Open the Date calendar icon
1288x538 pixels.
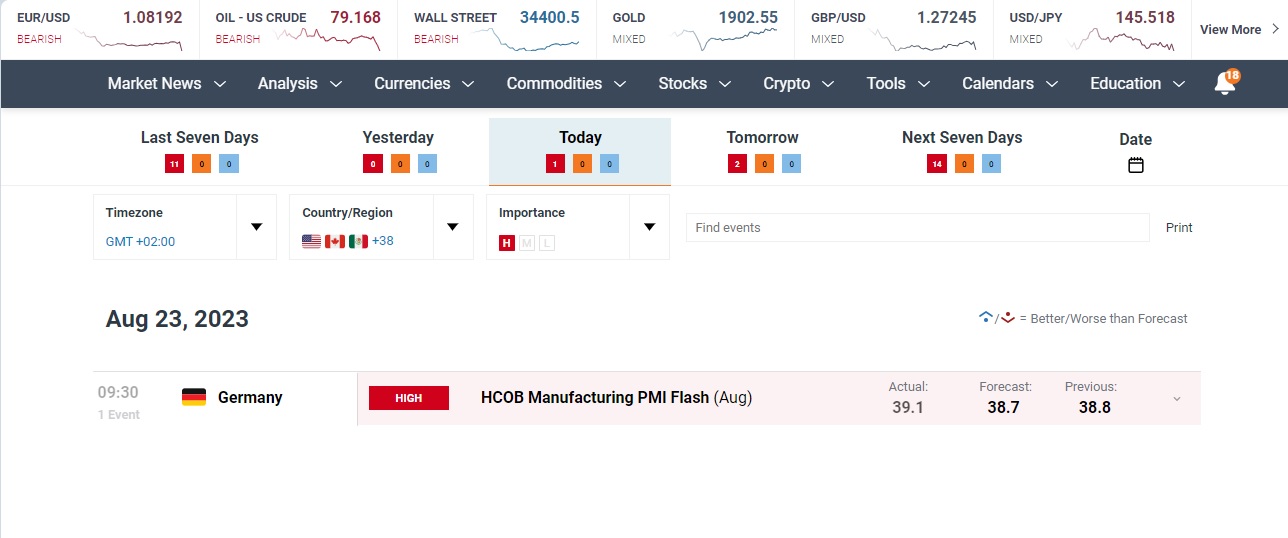[x=1136, y=165]
